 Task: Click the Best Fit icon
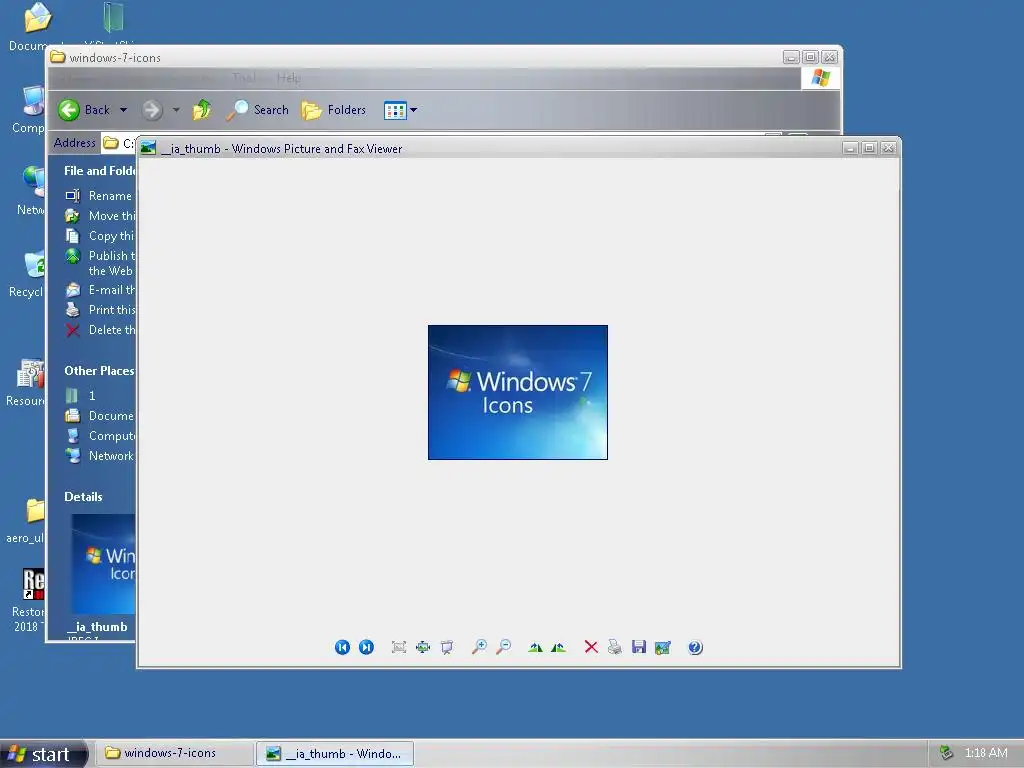point(398,647)
